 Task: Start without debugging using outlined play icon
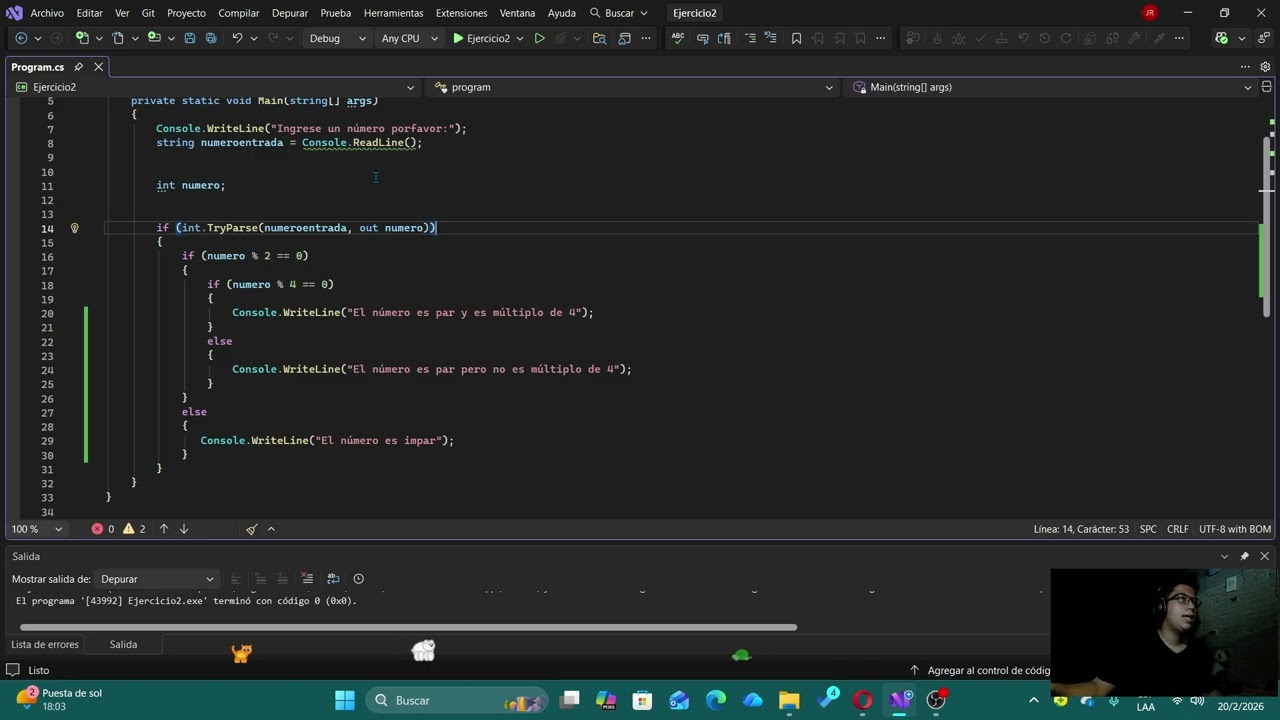[539, 38]
